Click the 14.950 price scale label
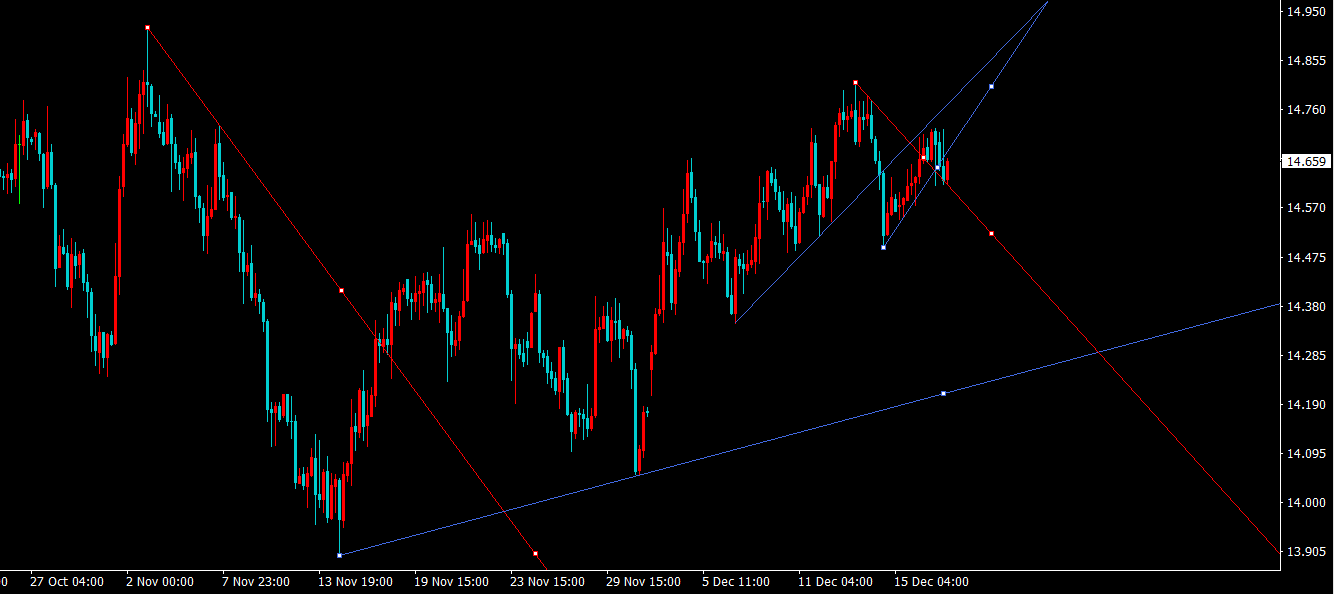The height and width of the screenshot is (594, 1335). pyautogui.click(x=1306, y=12)
